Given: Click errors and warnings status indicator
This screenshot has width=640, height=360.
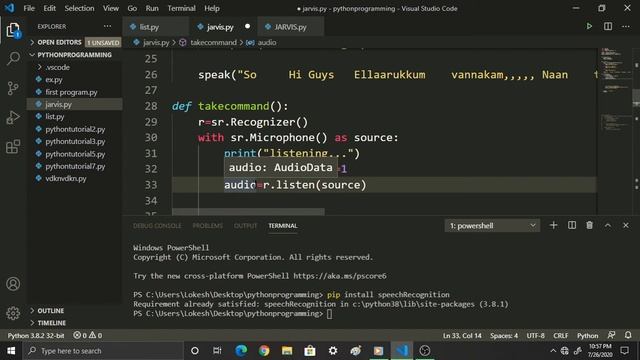Looking at the screenshot, I should point(87,336).
